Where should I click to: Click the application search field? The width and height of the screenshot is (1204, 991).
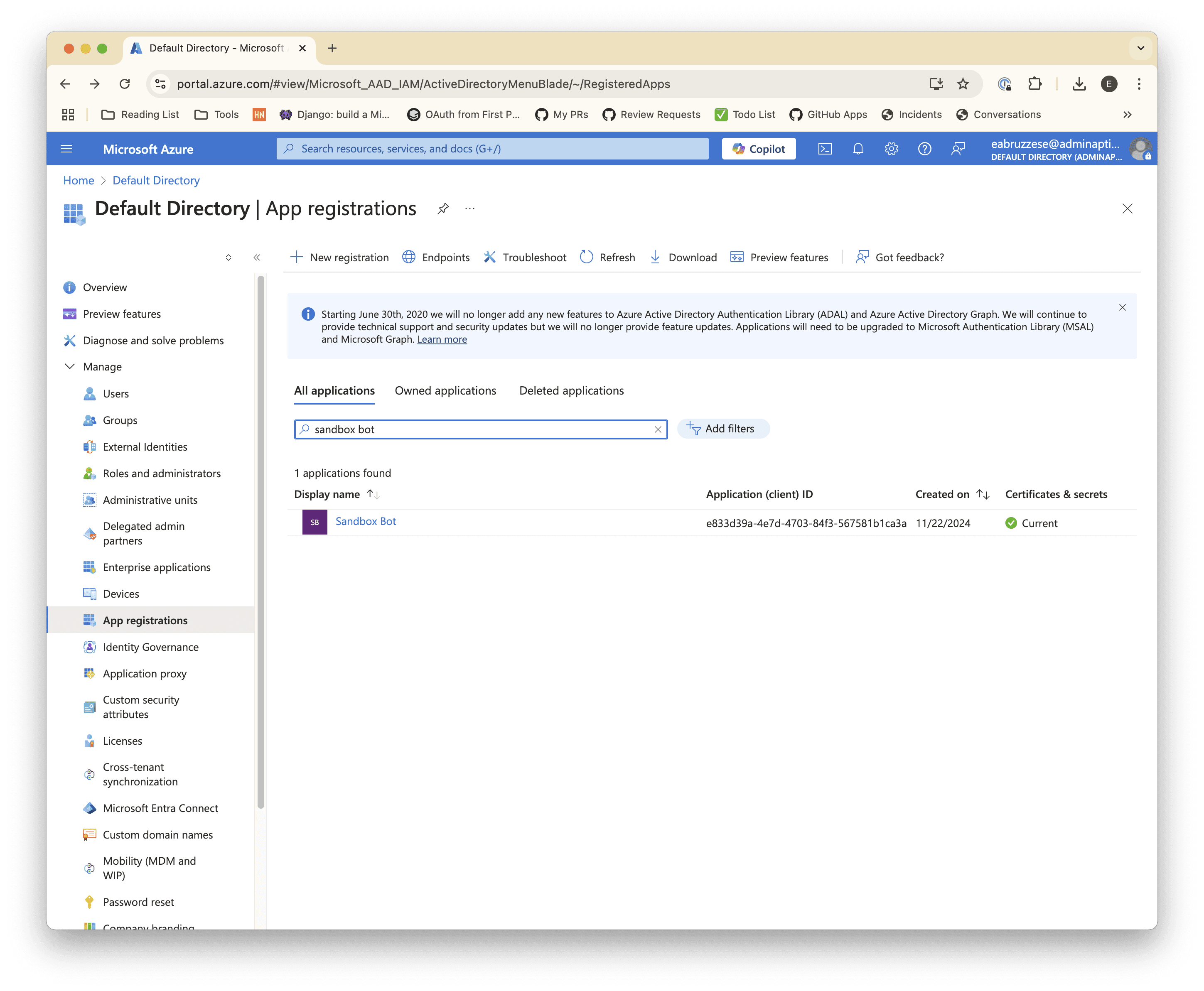tap(481, 429)
